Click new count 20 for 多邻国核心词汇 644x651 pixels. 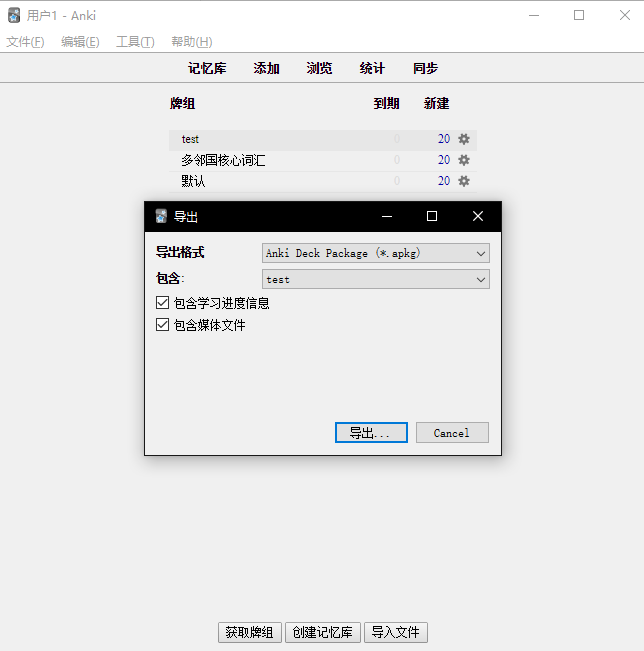coord(444,160)
